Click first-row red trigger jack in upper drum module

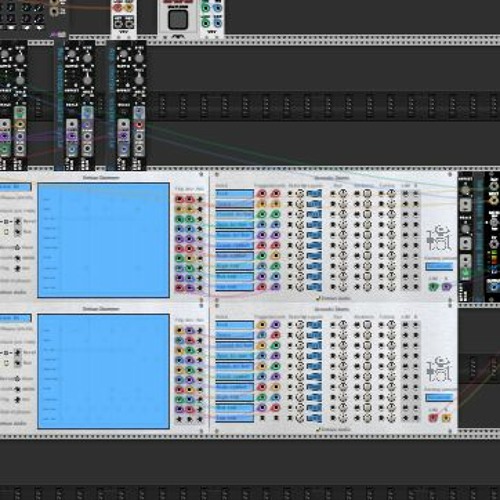pyautogui.click(x=262, y=193)
